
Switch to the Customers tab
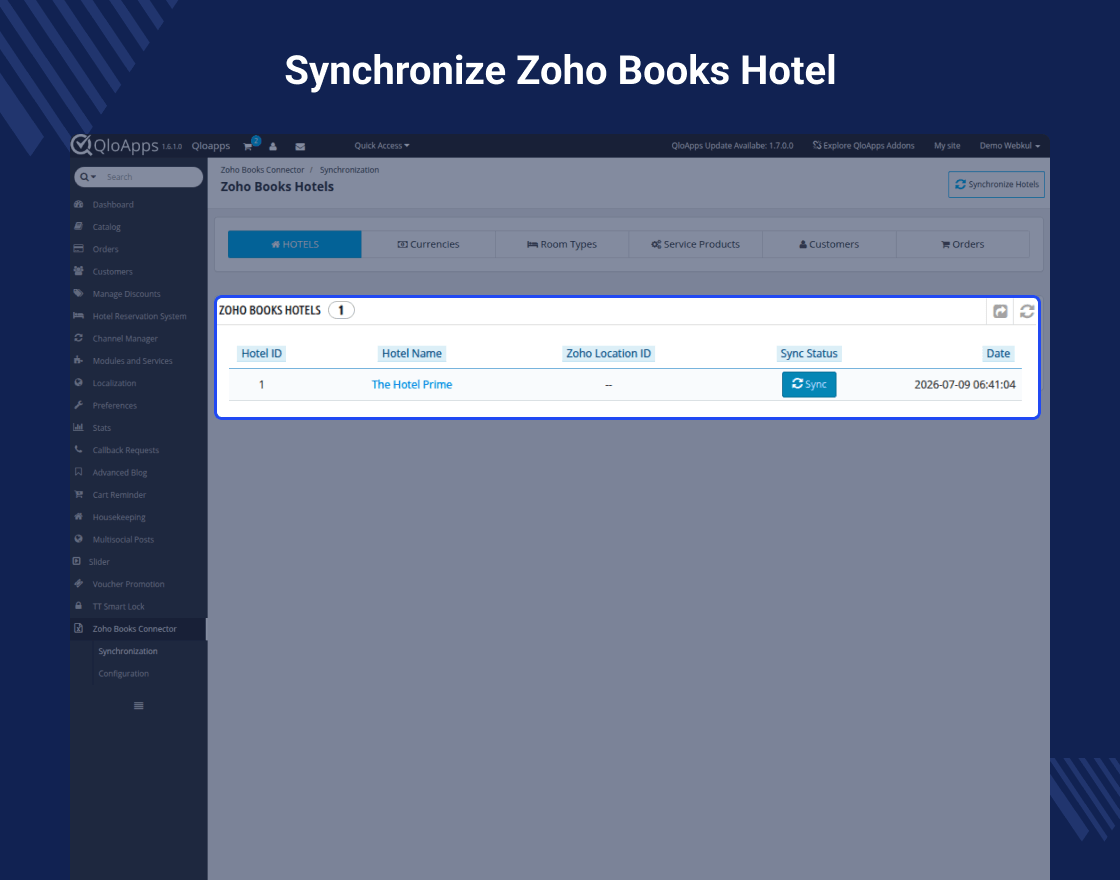pyautogui.click(x=829, y=244)
